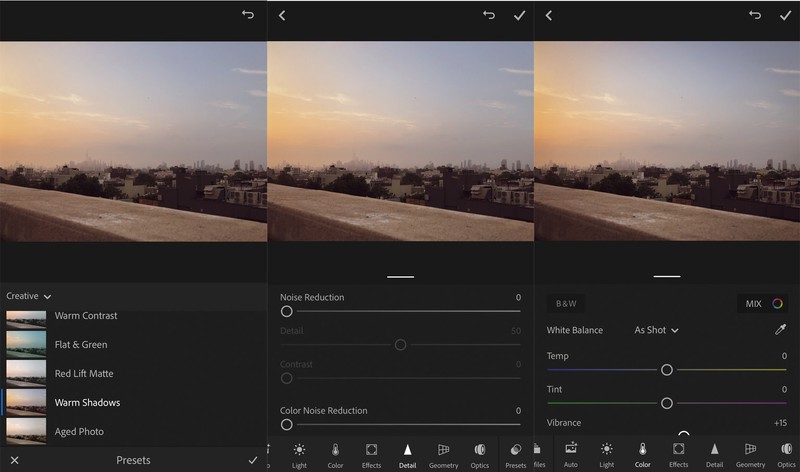
Task: Open Light tool in the middle panel toolbar
Action: pyautogui.click(x=299, y=454)
